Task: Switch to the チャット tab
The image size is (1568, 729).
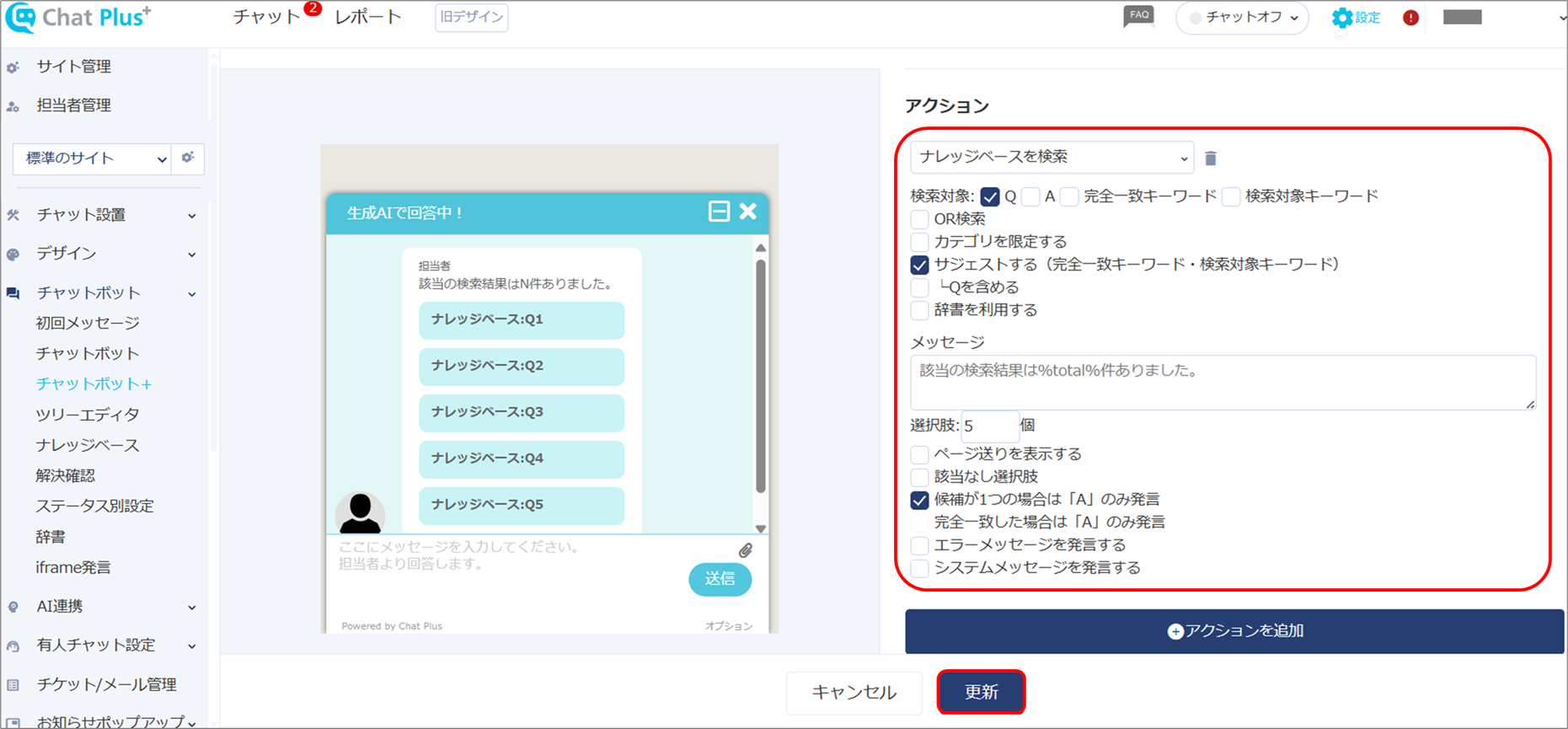Action: 266,17
